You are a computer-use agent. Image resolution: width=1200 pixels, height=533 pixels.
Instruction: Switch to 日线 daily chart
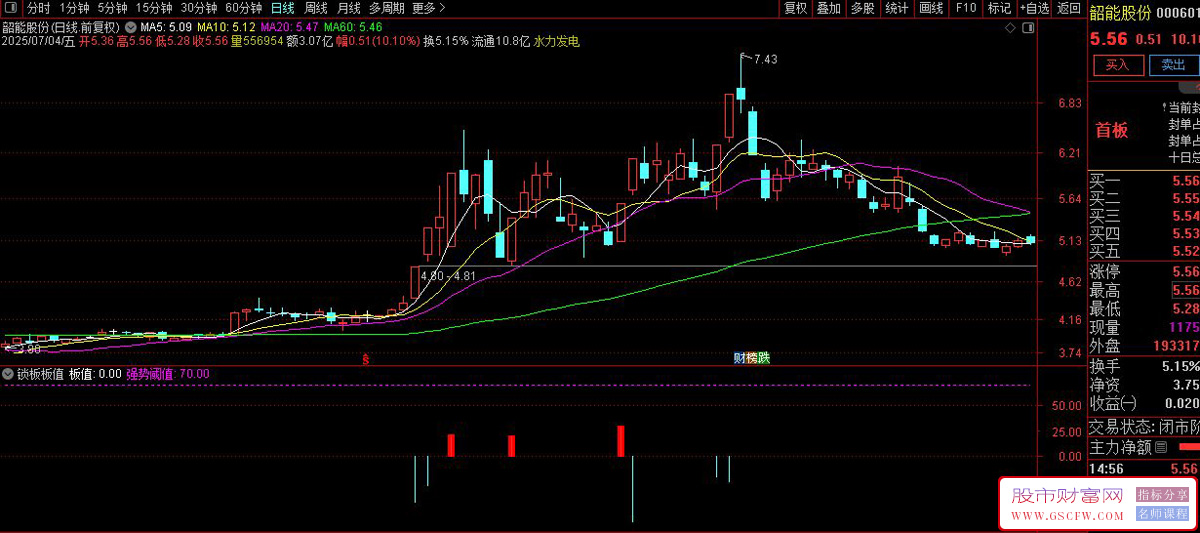283,8
